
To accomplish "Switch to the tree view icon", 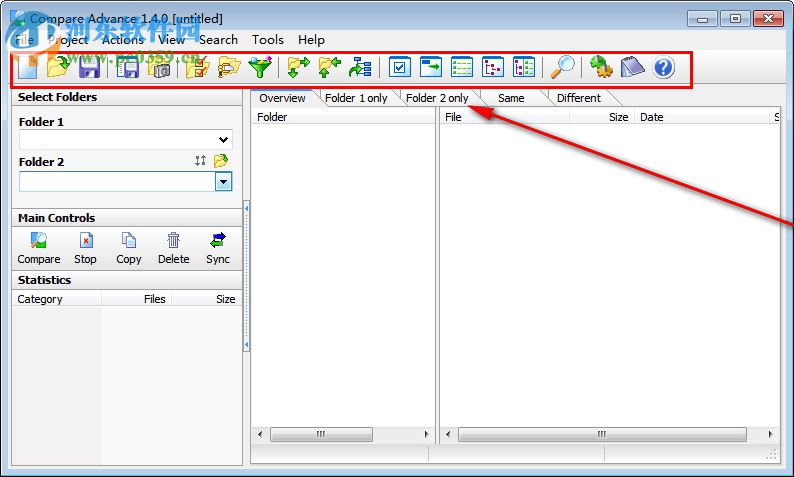I will [x=493, y=67].
